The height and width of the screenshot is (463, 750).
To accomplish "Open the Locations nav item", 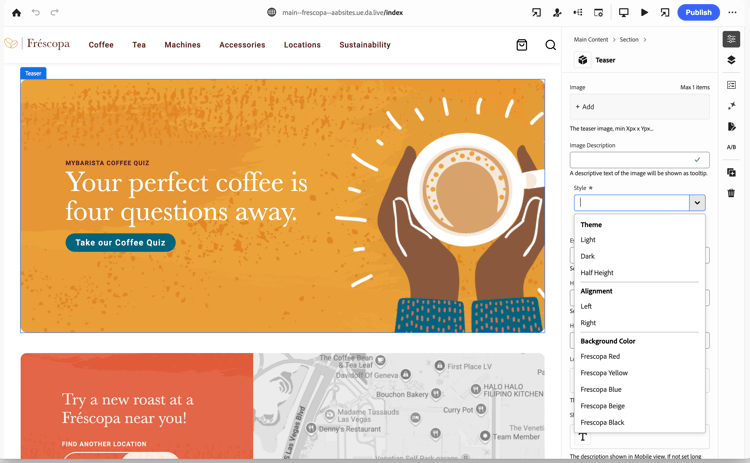I will coord(302,45).
